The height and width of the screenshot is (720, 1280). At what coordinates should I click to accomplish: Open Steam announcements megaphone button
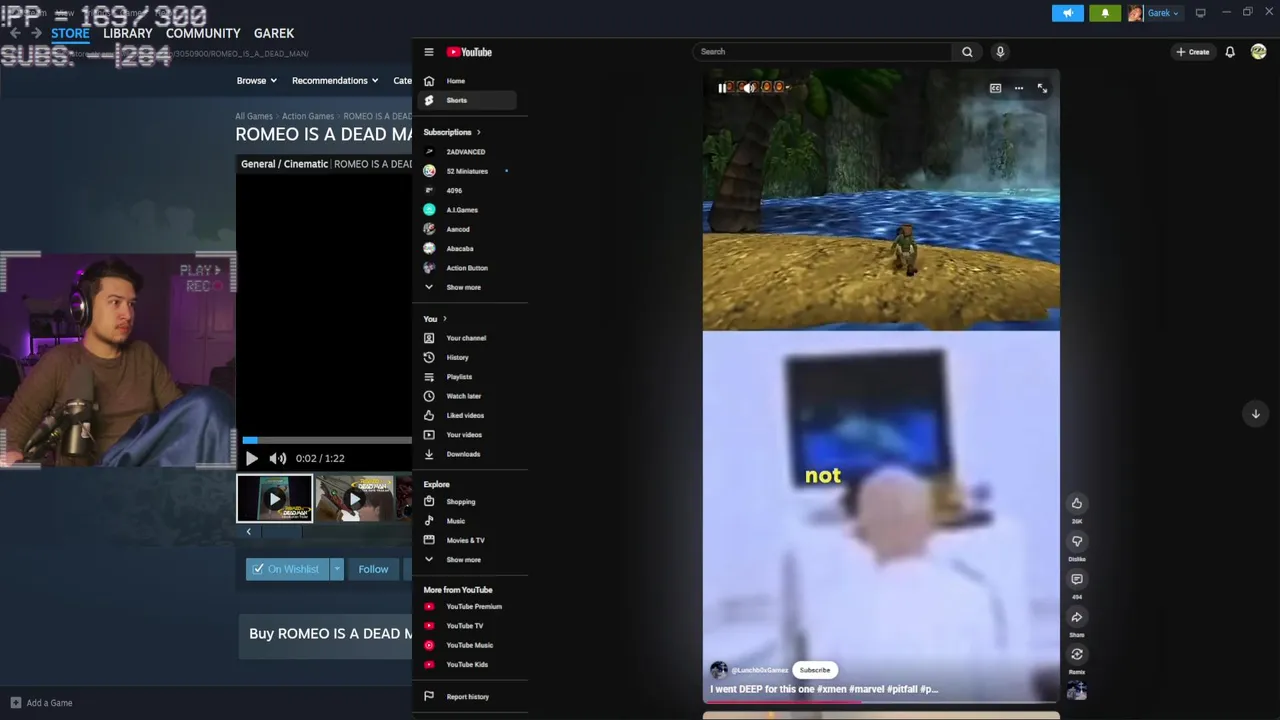[x=1068, y=13]
